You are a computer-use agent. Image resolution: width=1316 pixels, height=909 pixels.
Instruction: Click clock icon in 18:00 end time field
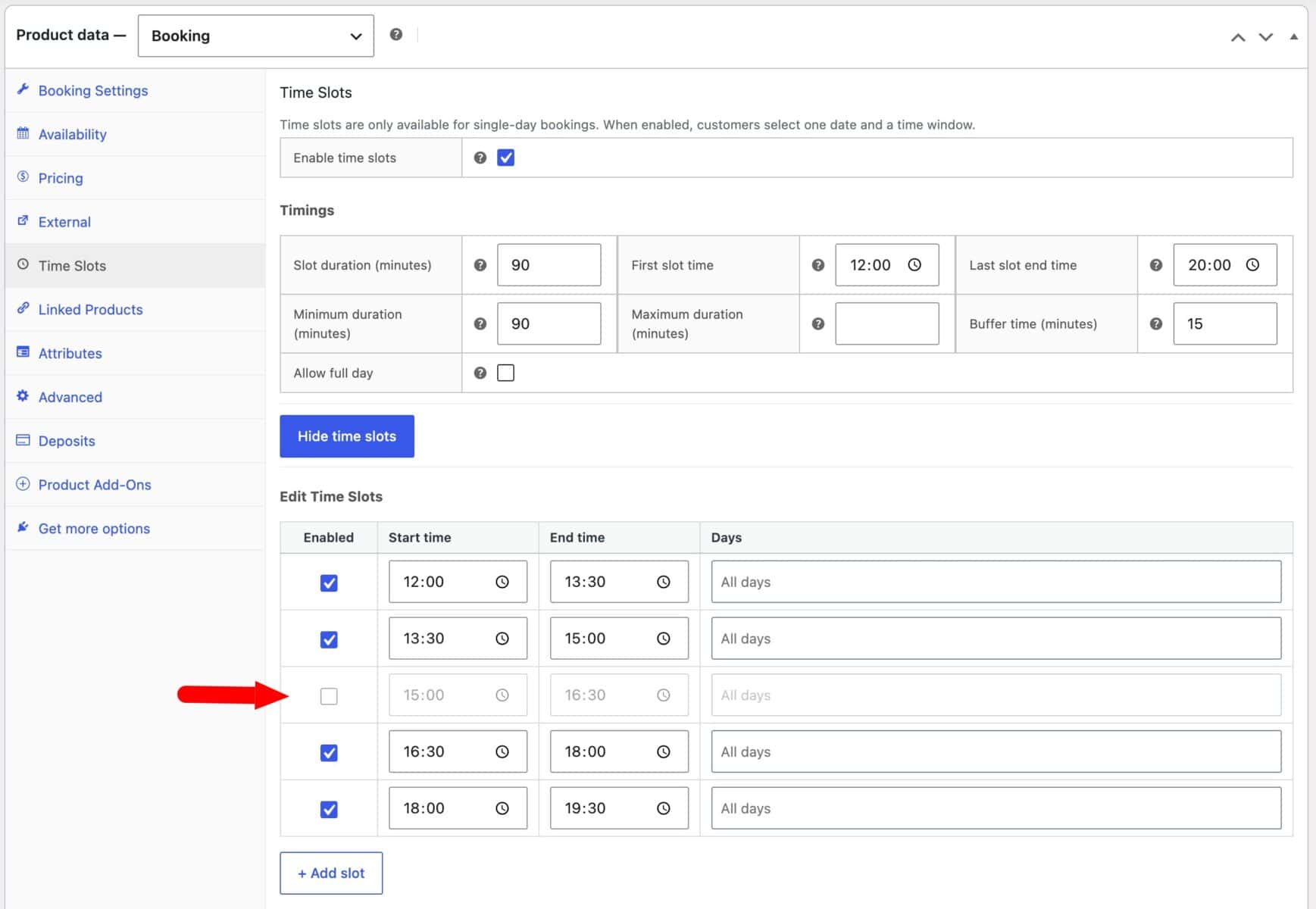click(664, 751)
